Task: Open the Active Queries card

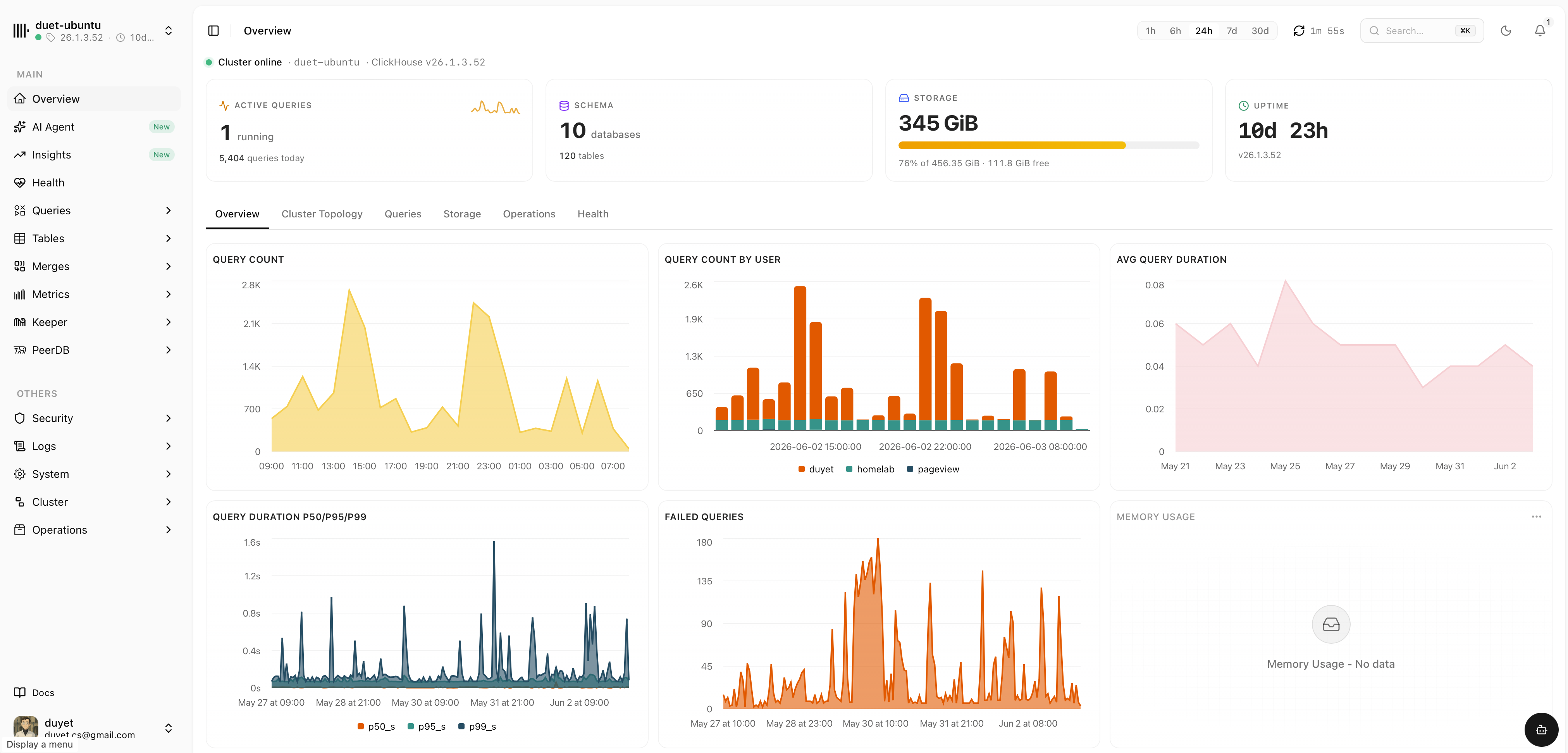Action: click(369, 130)
